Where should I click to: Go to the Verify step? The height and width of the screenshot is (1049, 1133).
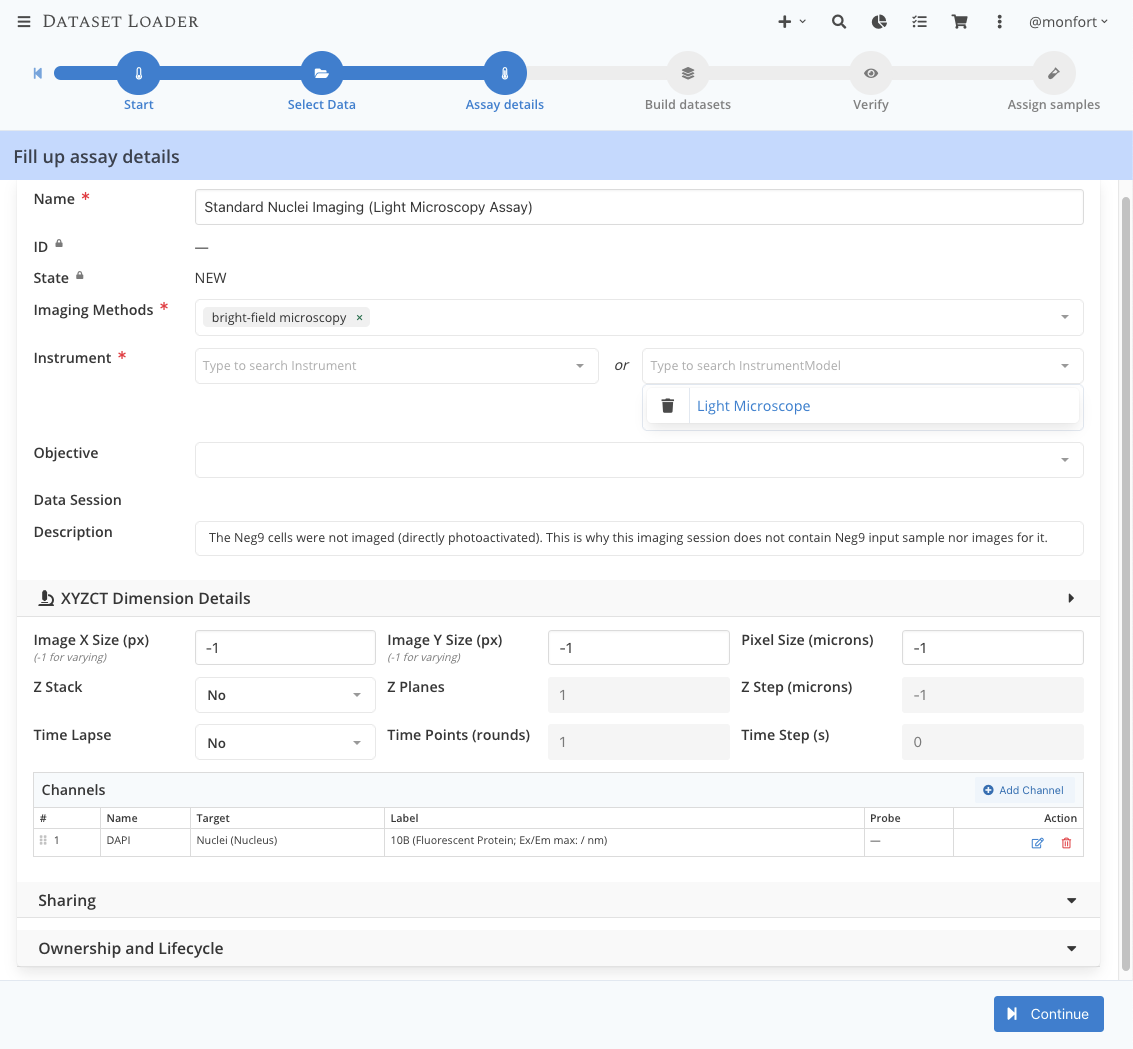[x=871, y=73]
